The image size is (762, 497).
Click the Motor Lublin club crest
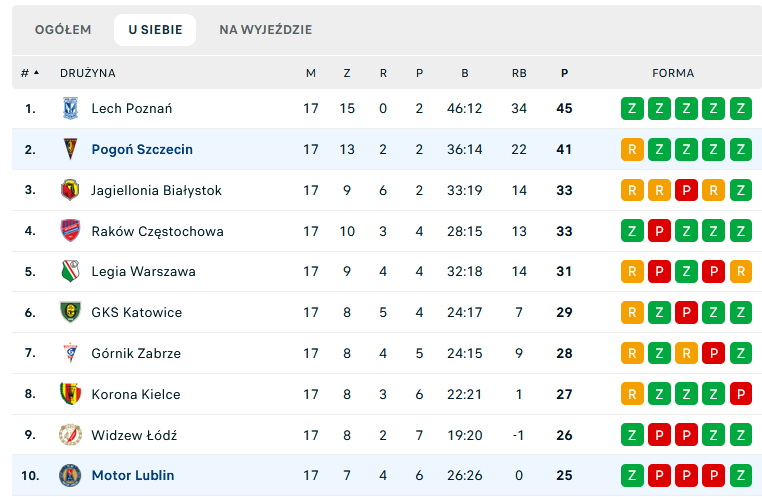point(70,475)
